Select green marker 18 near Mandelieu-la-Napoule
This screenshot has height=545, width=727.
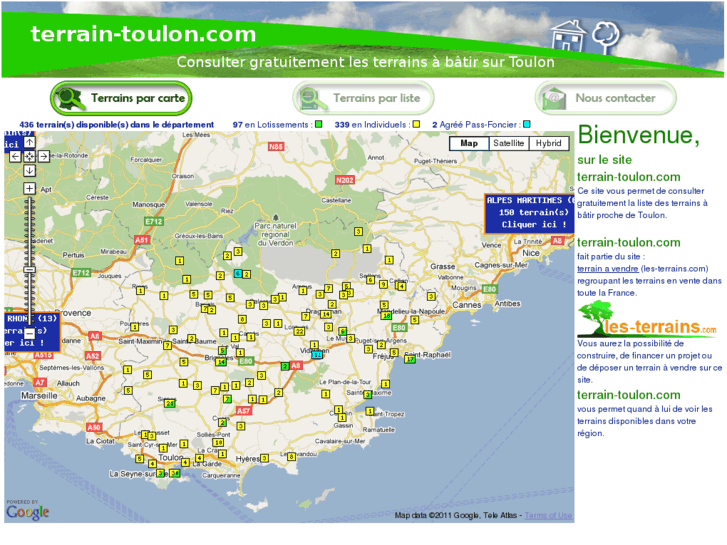click(x=386, y=316)
